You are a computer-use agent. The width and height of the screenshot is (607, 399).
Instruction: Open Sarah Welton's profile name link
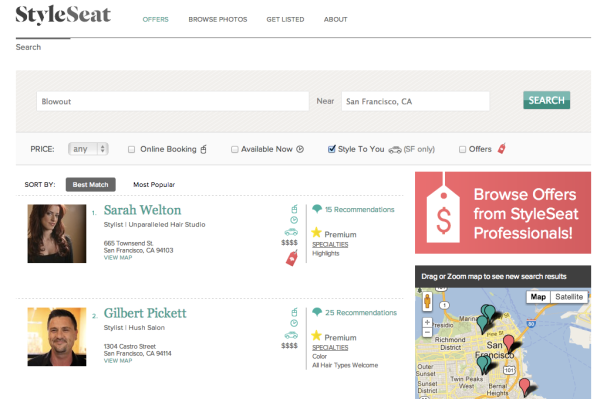pyautogui.click(x=142, y=210)
